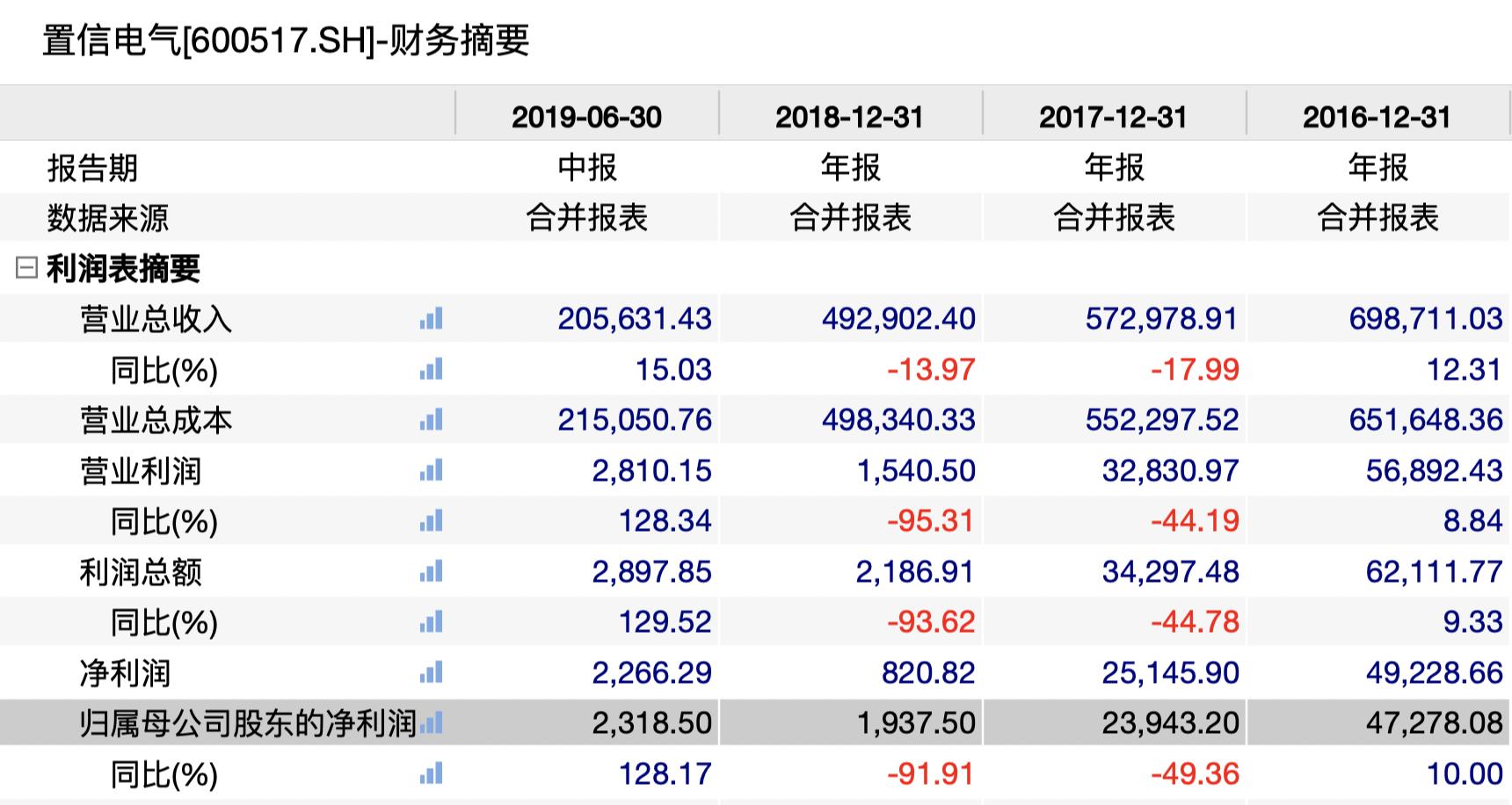Click the chart icon next to 利润总额 同比(%)

[431, 622]
